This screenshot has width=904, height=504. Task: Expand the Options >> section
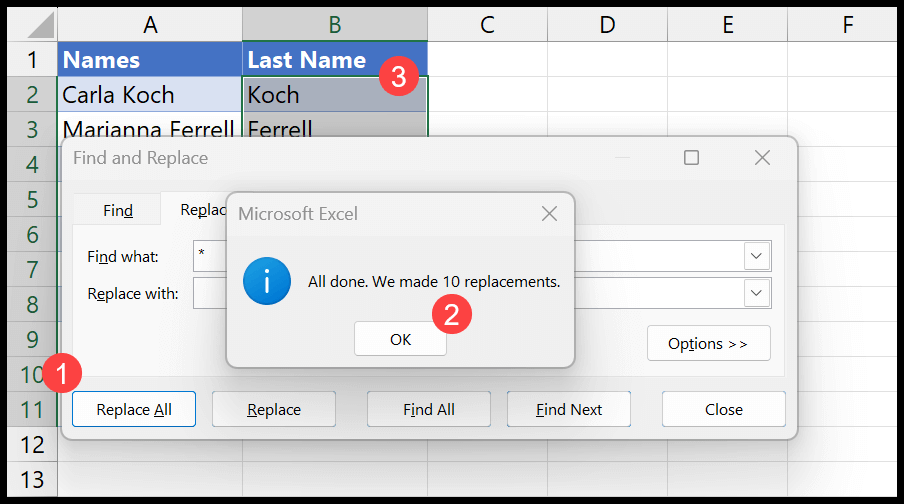point(709,344)
